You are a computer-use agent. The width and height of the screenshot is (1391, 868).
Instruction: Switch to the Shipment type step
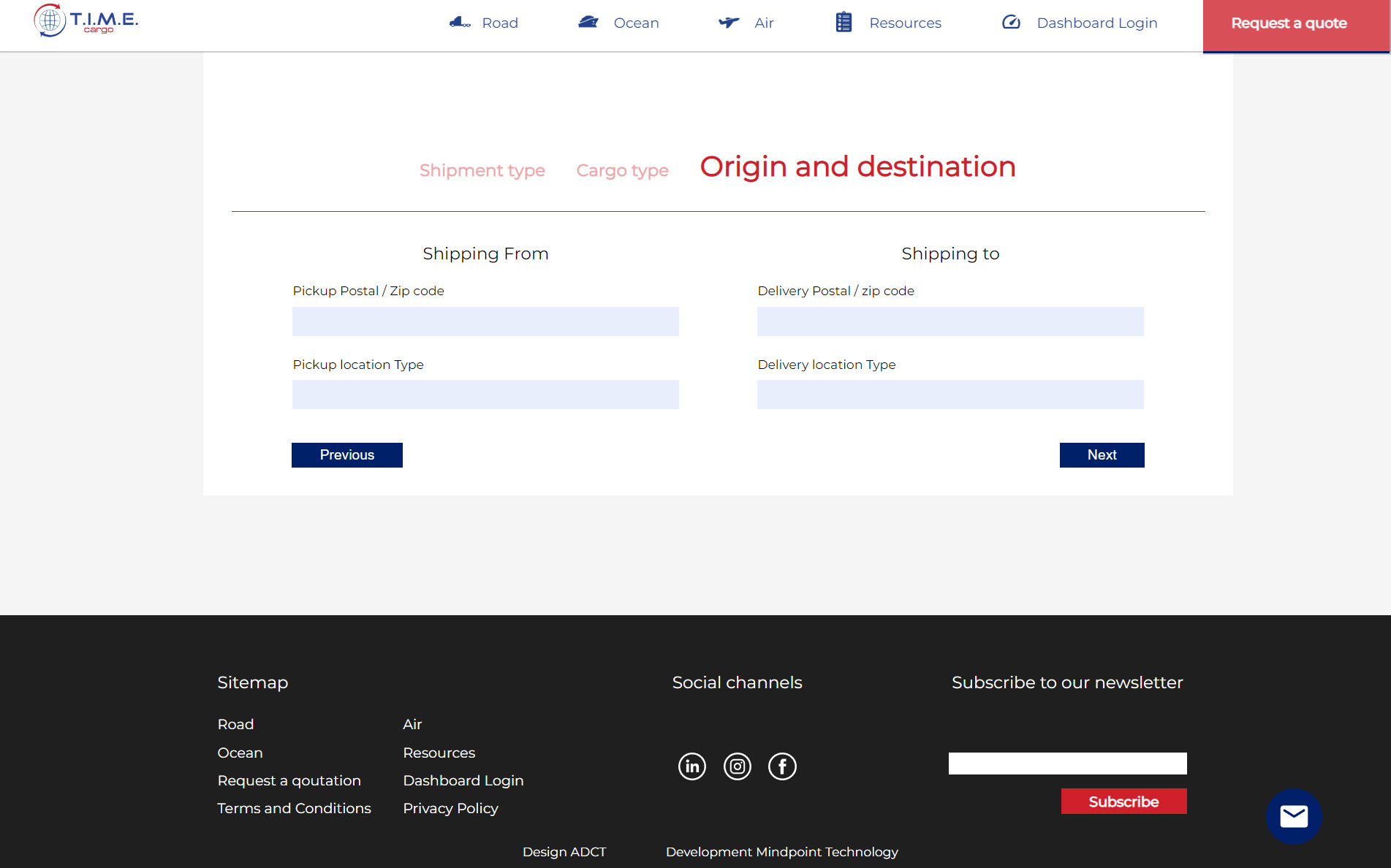tap(482, 170)
